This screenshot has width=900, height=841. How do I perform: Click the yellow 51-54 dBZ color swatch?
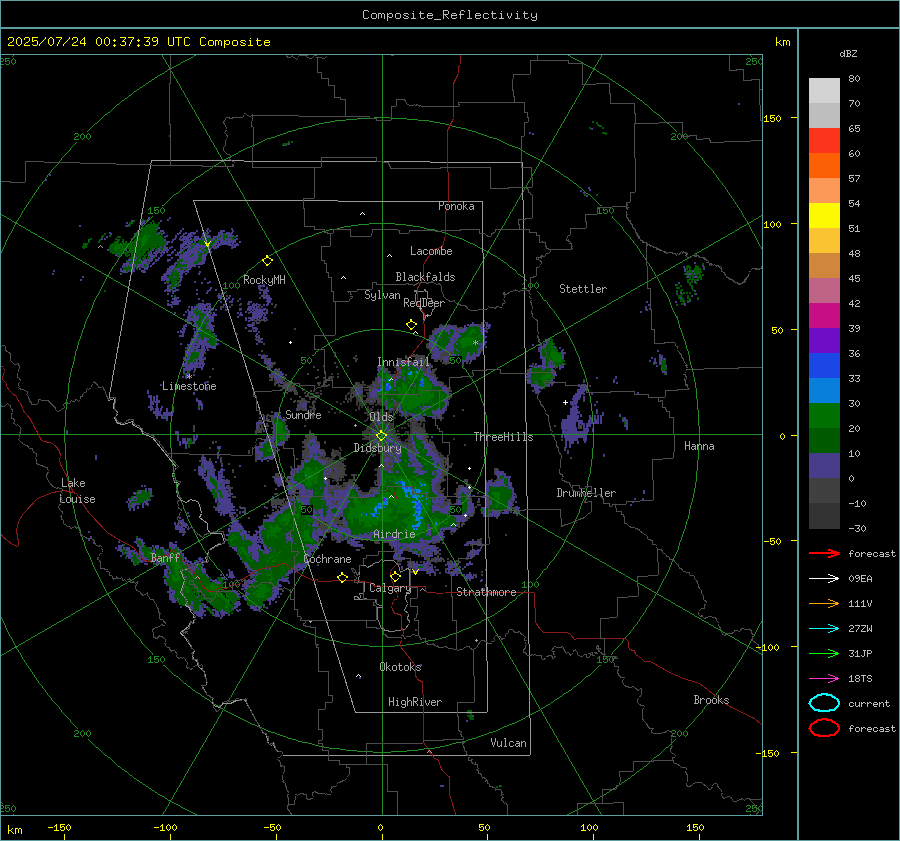[x=824, y=216]
